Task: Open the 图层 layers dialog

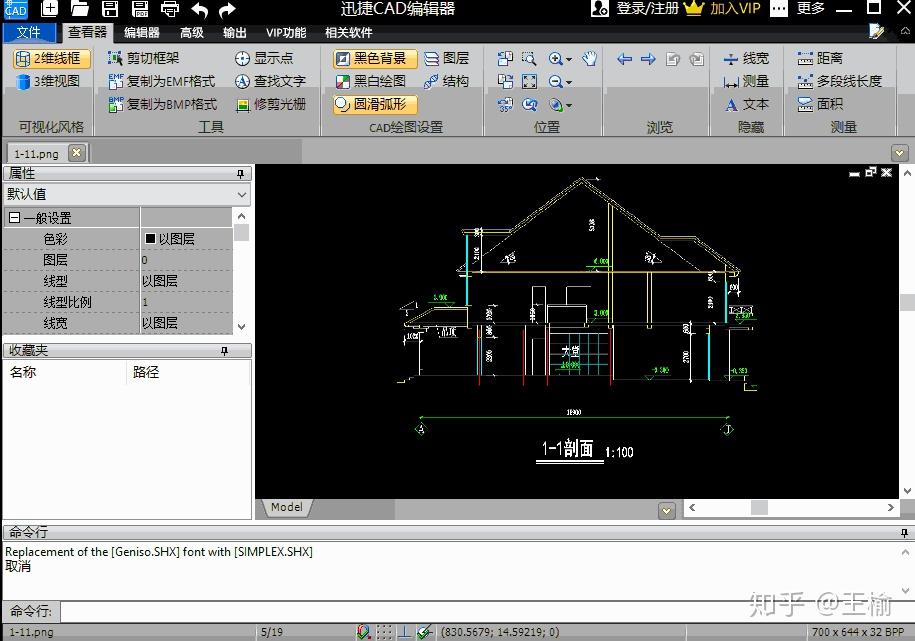Action: pos(446,58)
